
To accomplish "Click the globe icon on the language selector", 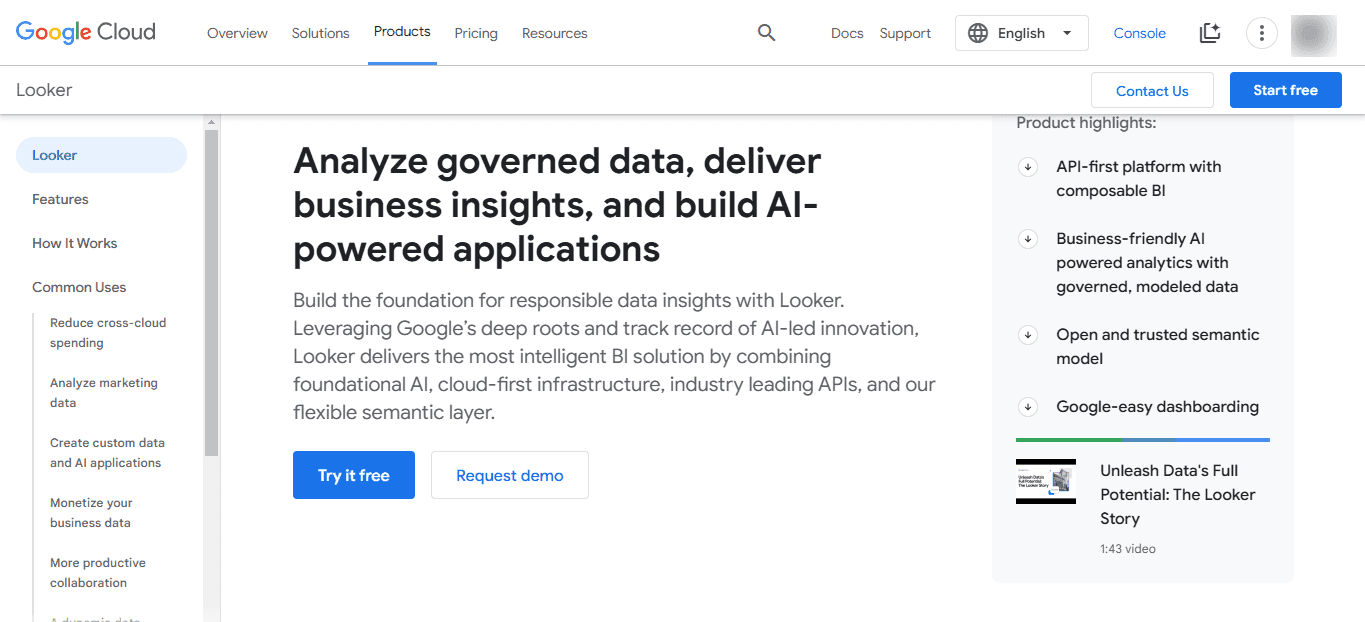I will (x=977, y=32).
